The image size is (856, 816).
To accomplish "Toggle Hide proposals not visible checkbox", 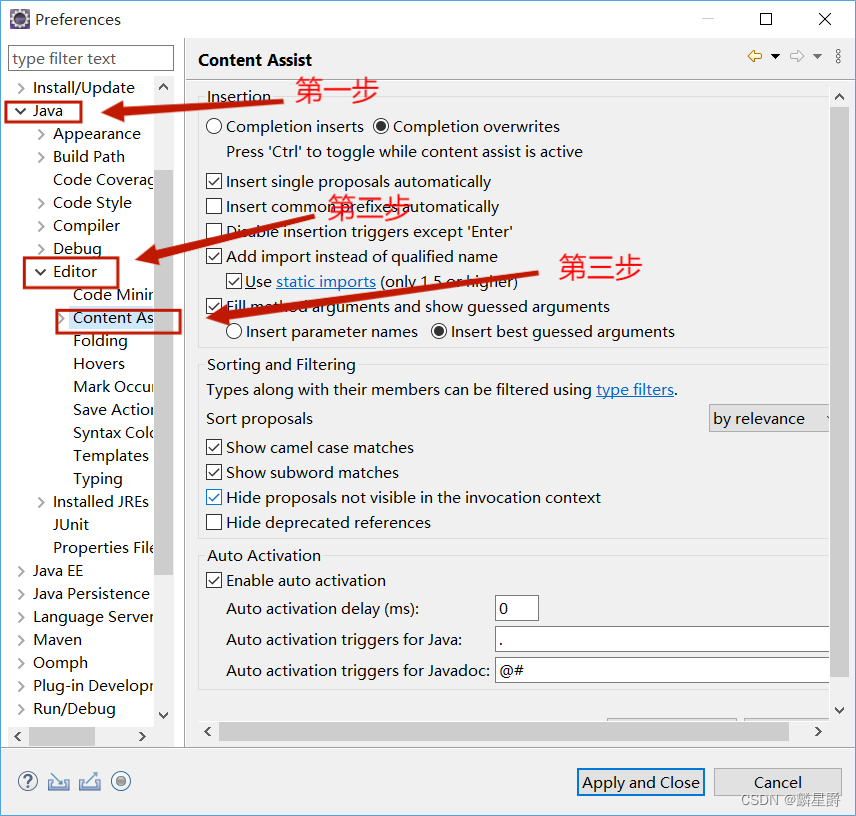I will click(214, 497).
